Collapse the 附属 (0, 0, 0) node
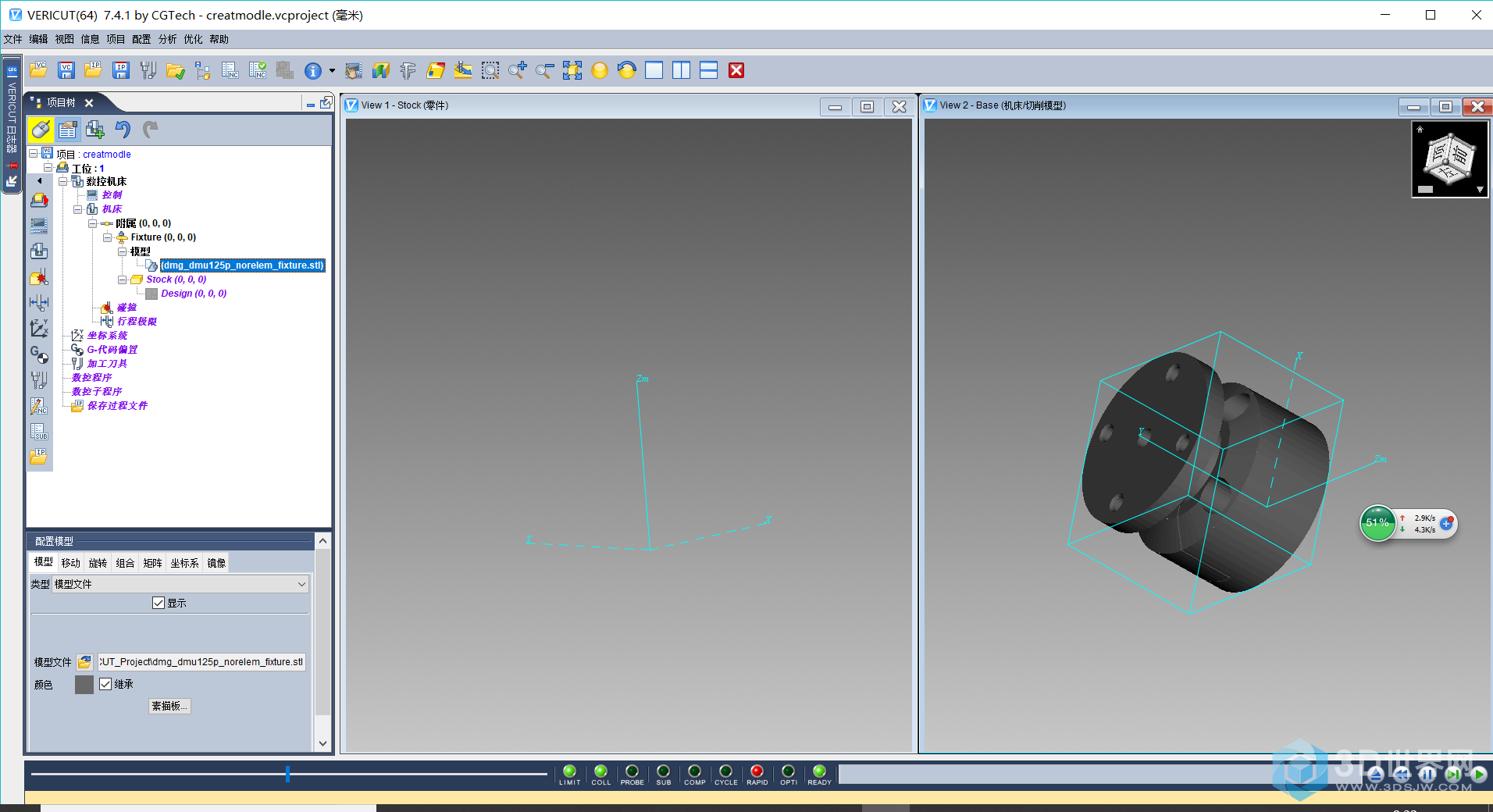This screenshot has width=1493, height=812. [93, 223]
